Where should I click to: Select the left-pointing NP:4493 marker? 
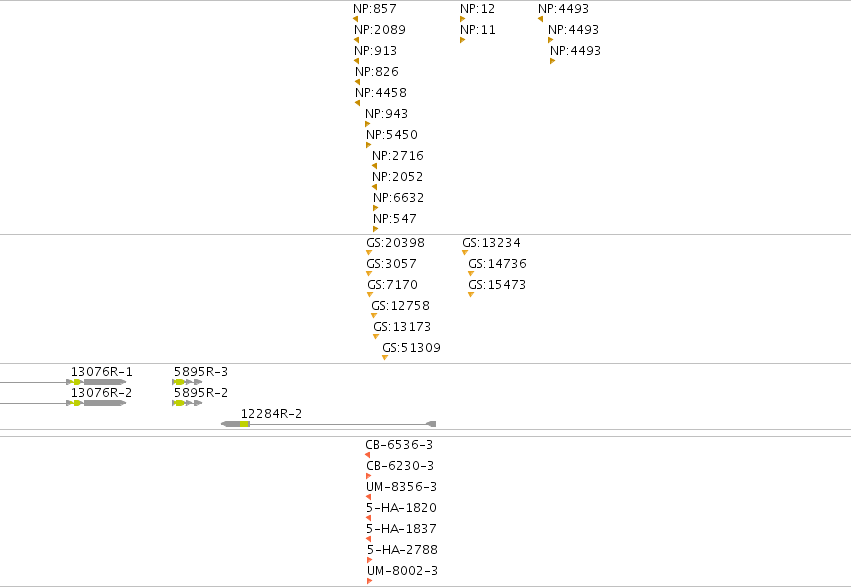(541, 19)
